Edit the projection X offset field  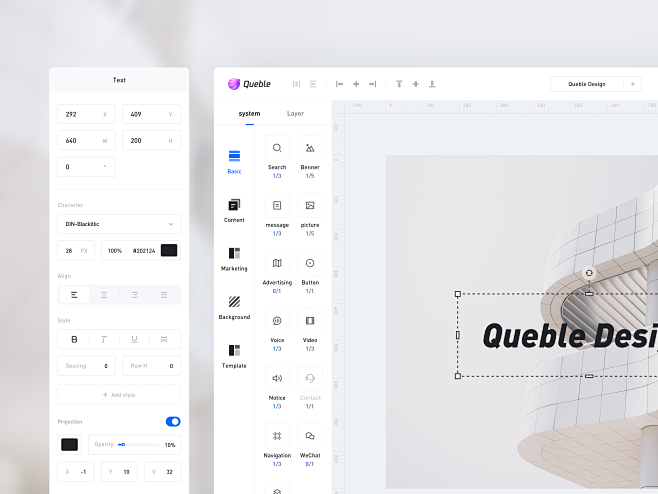76,472
